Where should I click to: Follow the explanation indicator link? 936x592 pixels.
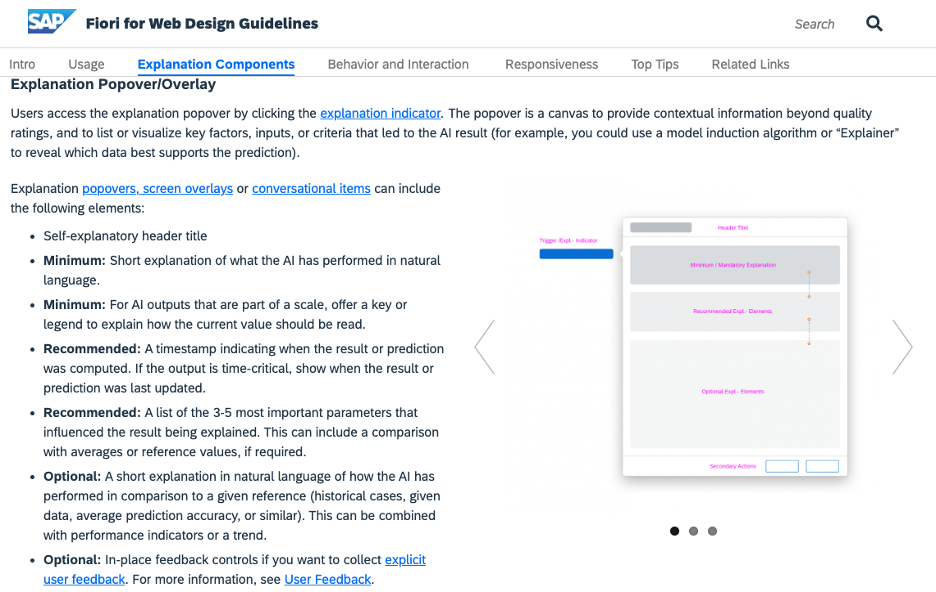380,113
